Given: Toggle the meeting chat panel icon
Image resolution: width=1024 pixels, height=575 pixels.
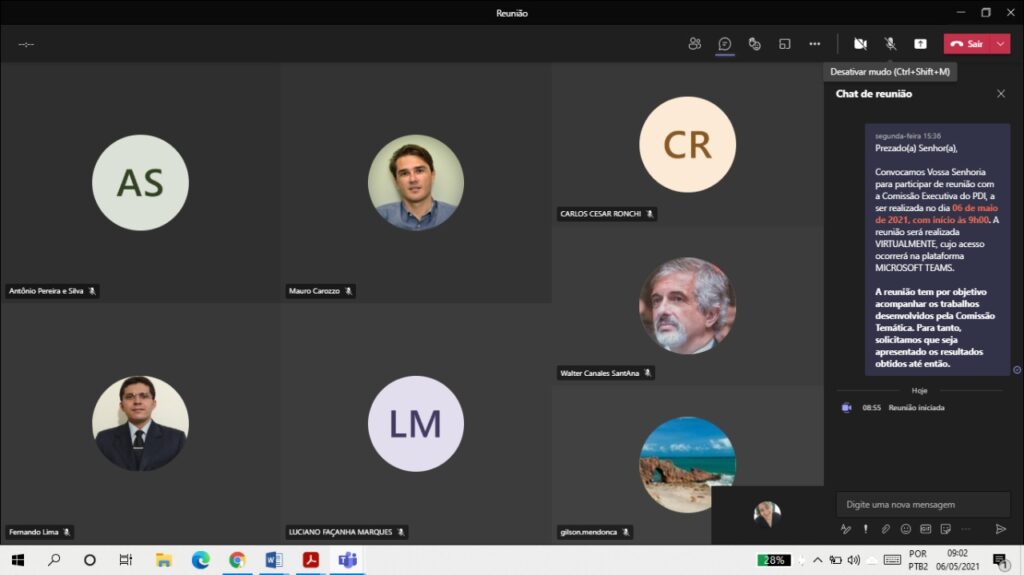Looking at the screenshot, I should 725,44.
